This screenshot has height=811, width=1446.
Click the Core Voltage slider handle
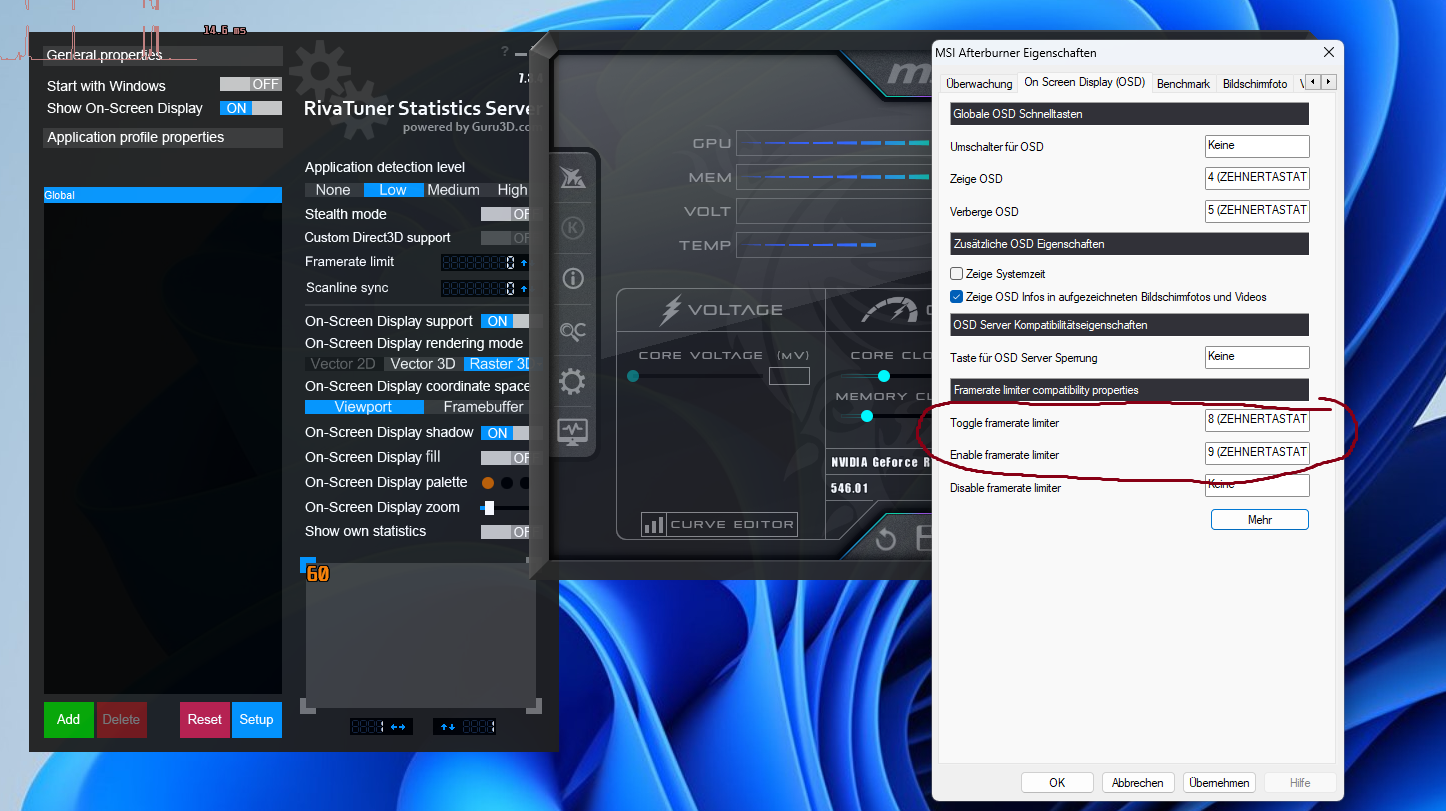(x=633, y=376)
